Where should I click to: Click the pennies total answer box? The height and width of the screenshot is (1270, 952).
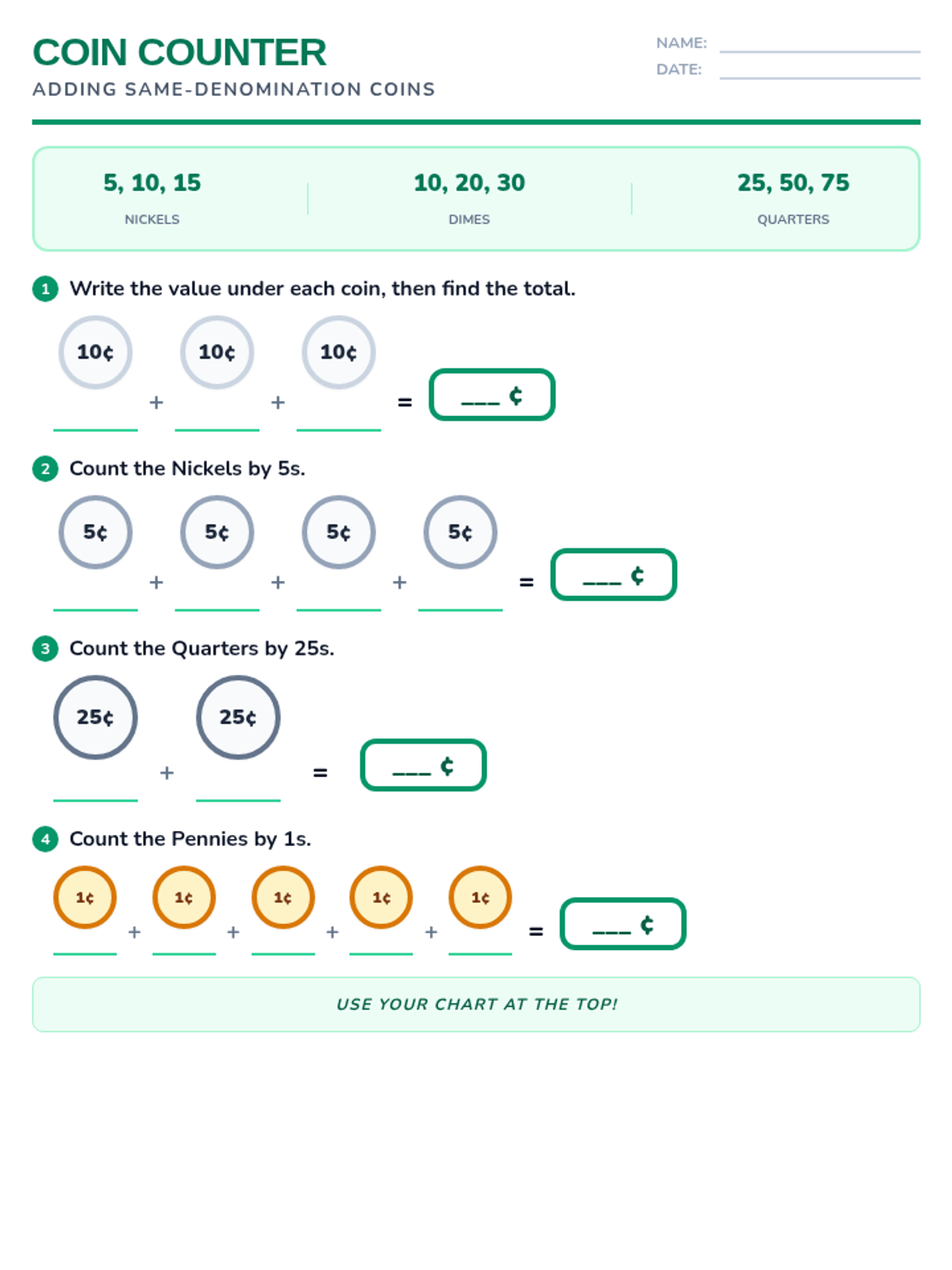[x=623, y=924]
